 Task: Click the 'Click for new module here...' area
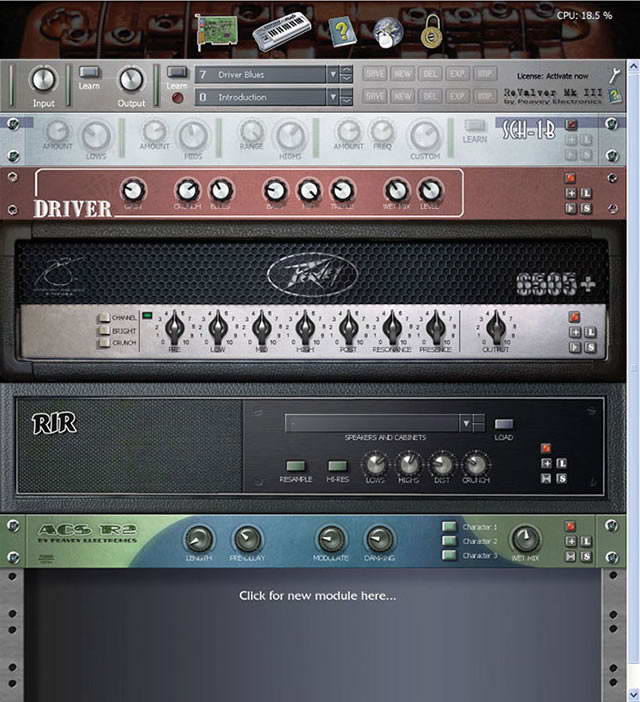click(x=317, y=595)
